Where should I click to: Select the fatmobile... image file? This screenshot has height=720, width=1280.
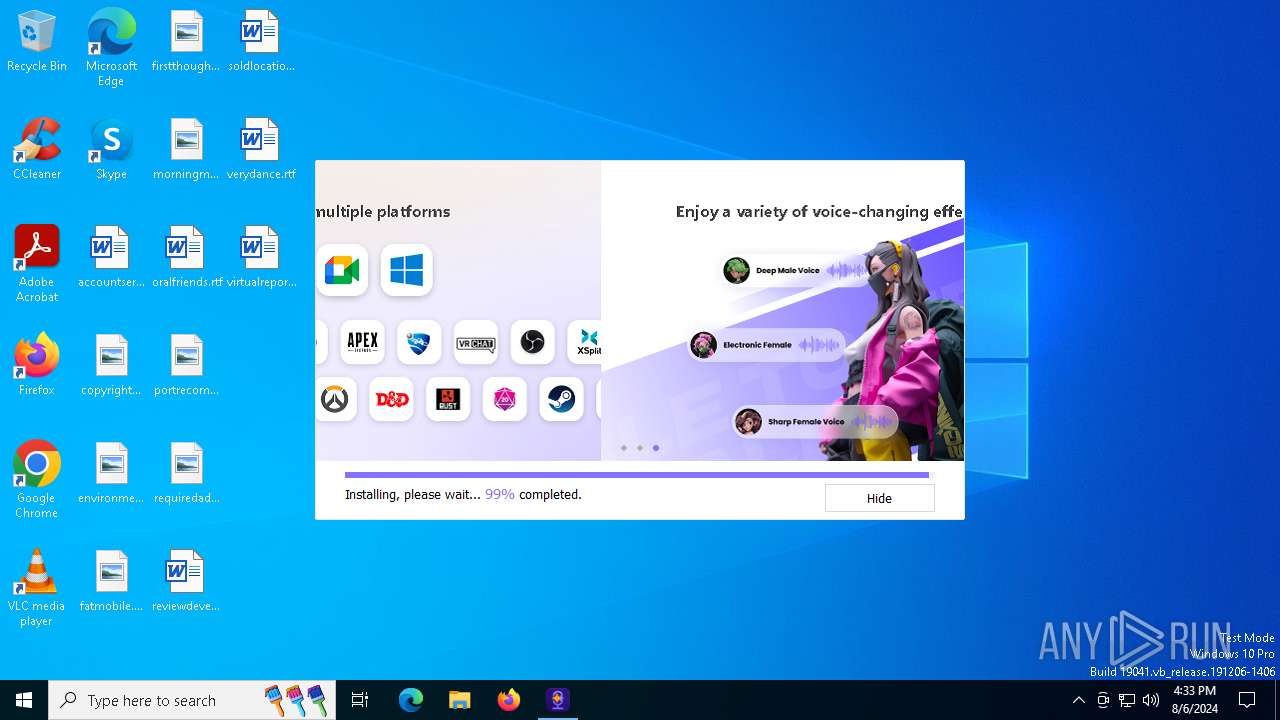coord(111,582)
